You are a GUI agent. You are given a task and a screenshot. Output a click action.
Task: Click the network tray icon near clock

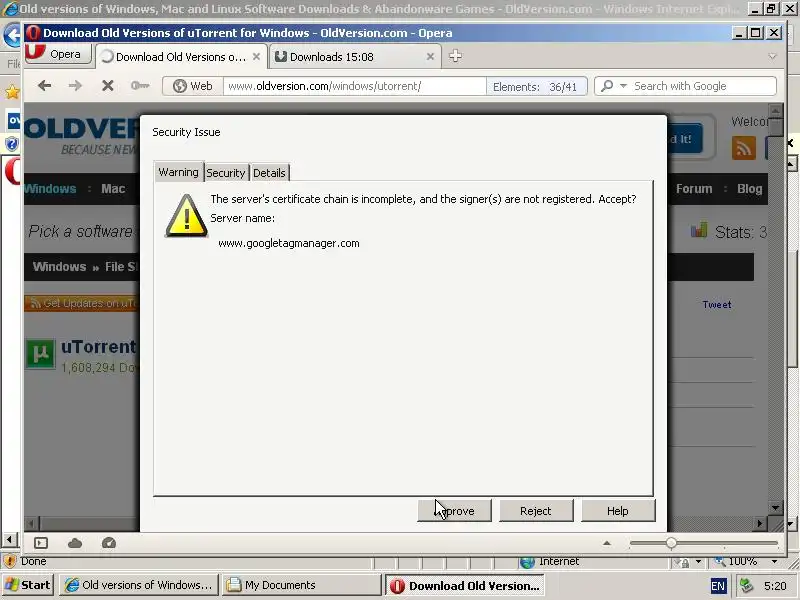point(746,585)
